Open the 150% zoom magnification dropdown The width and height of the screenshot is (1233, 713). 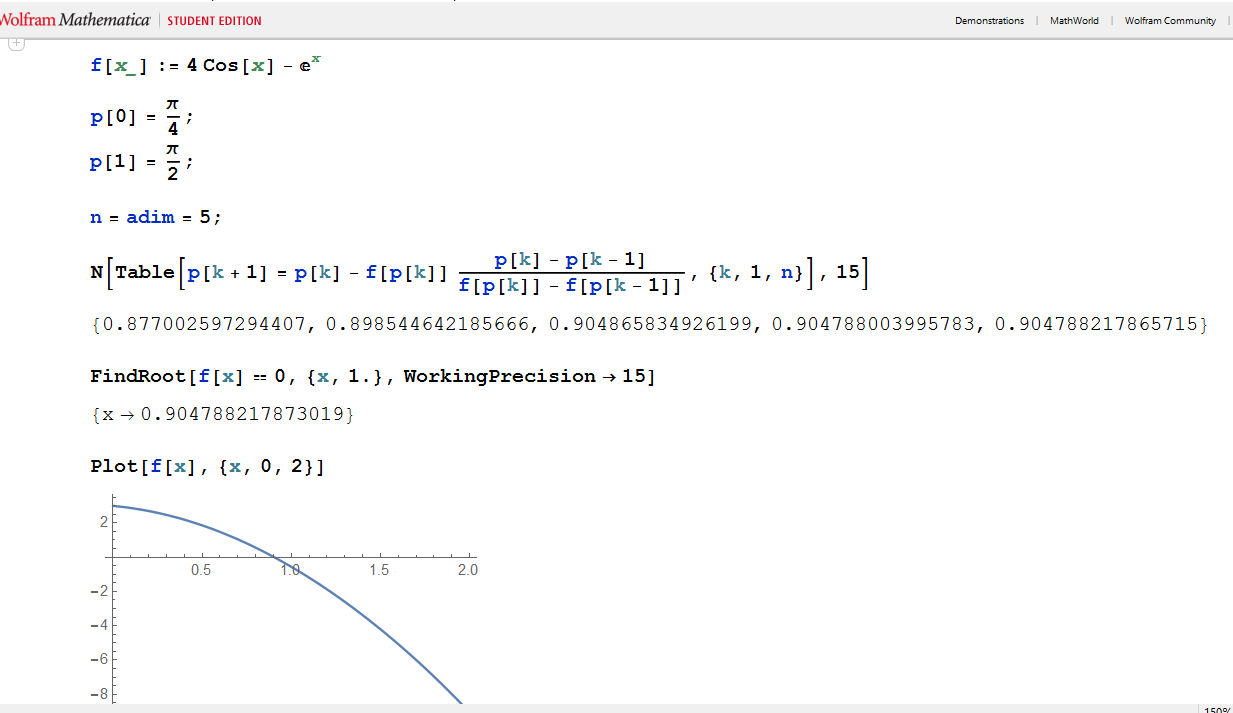coord(1217,709)
